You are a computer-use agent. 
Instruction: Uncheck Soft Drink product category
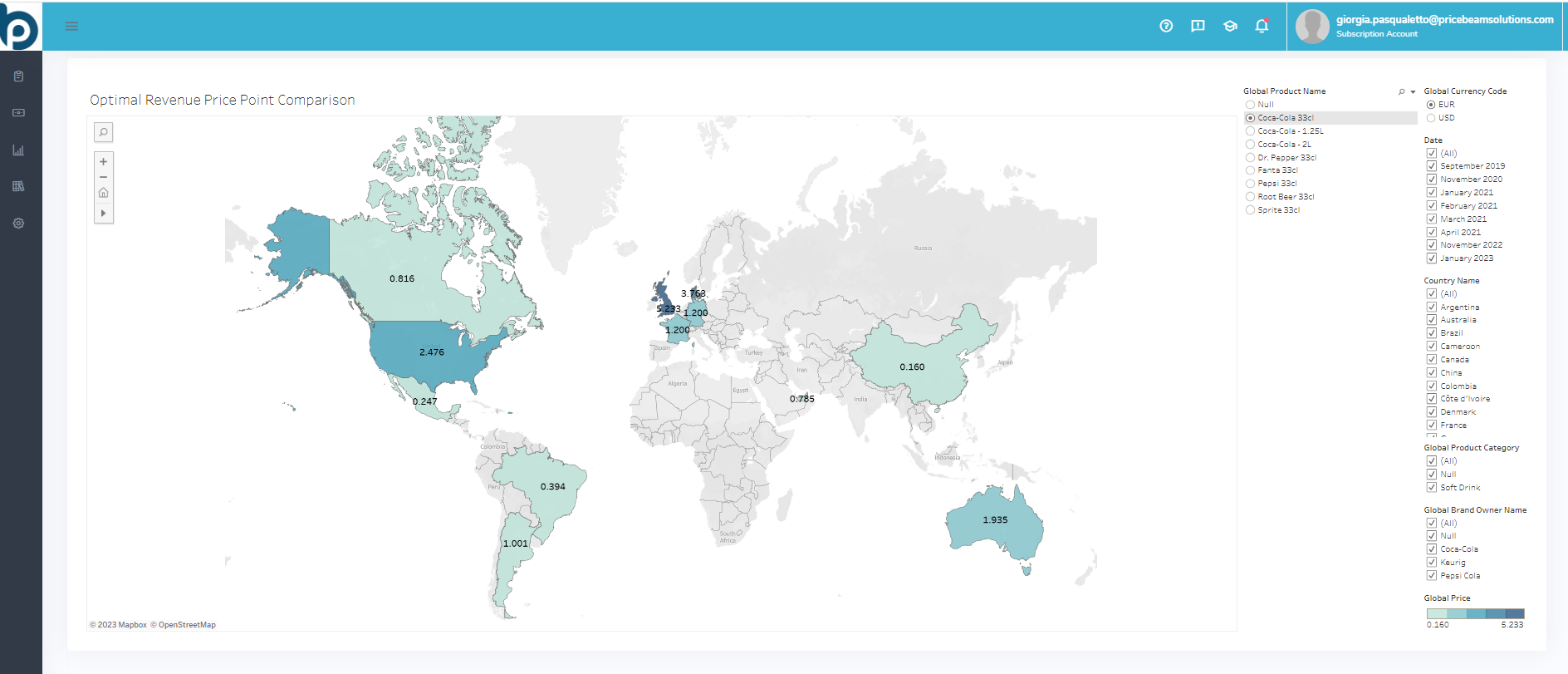tap(1432, 488)
